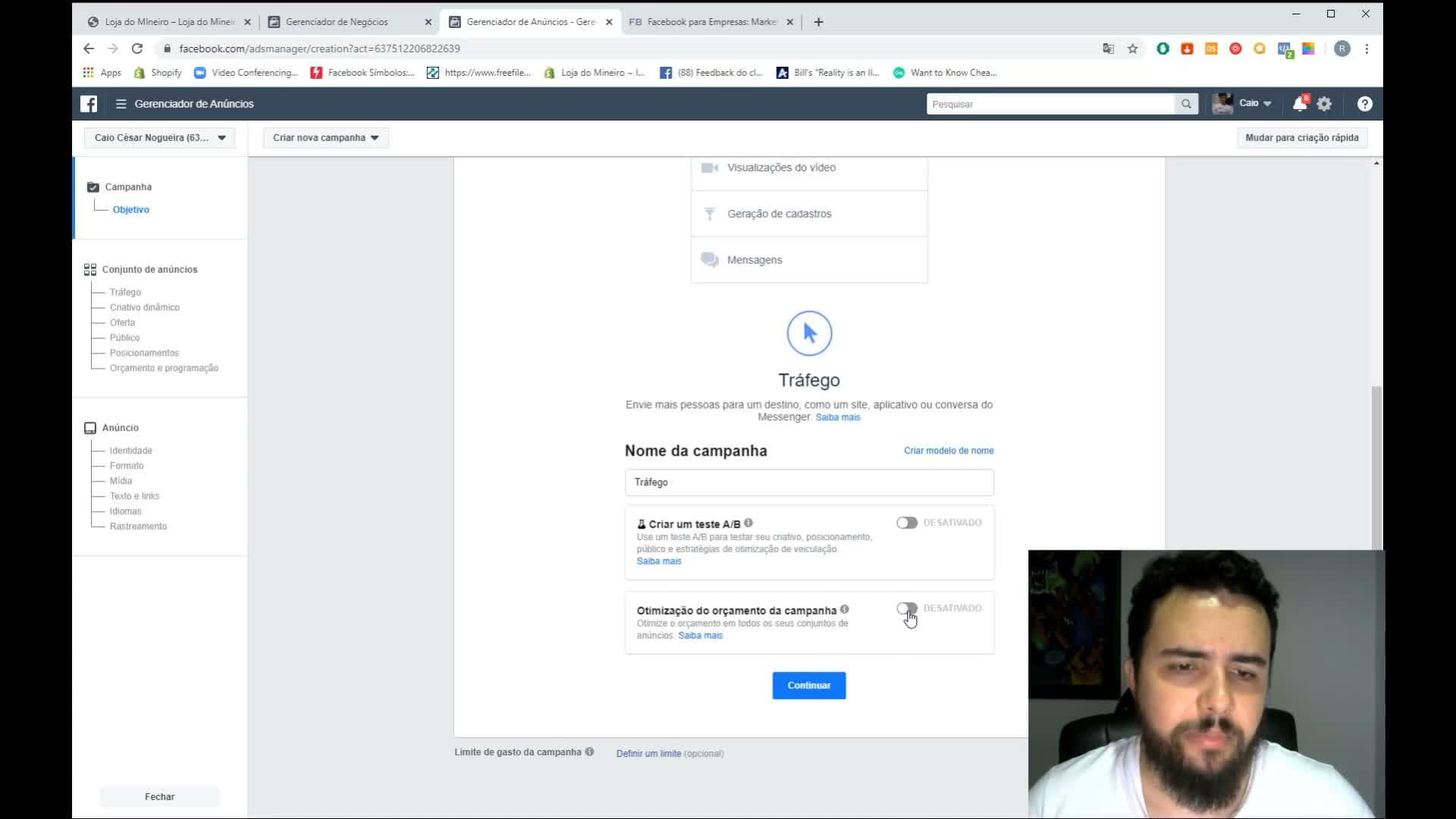Click info icon beside Limite de gasto da campanha
1456x819 pixels.
point(589,752)
